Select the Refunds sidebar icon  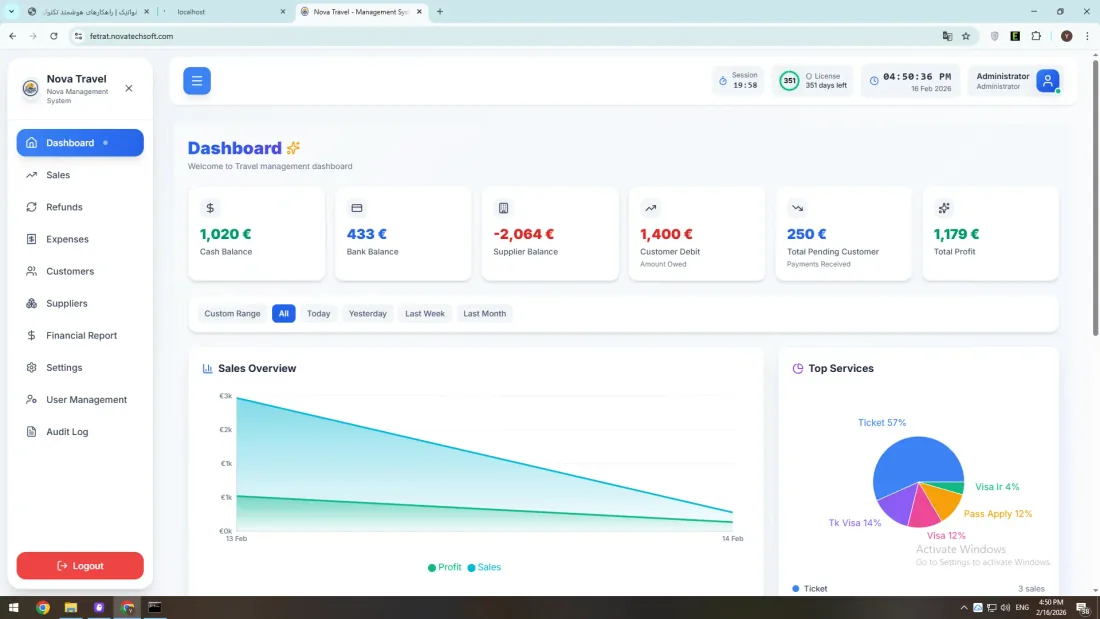click(30, 206)
